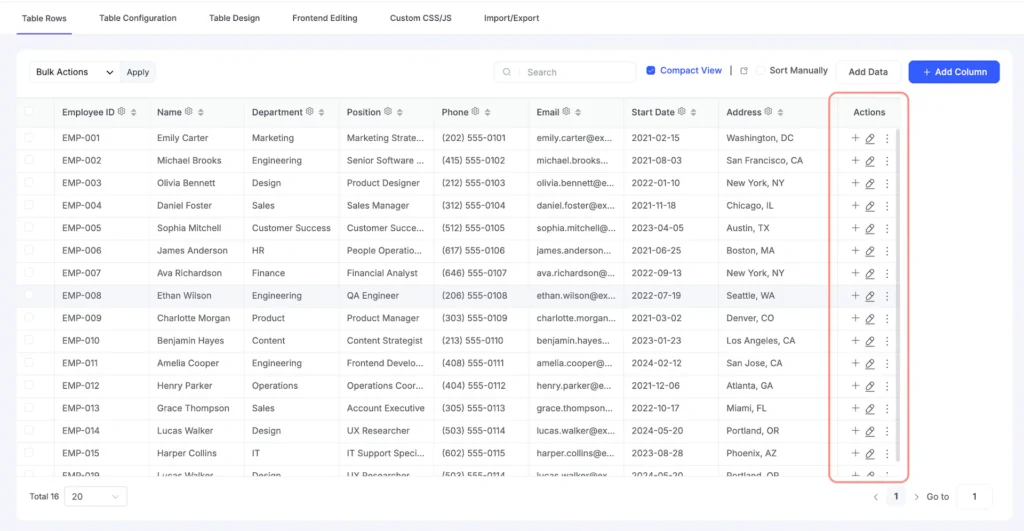
Task: Click the Account Executive position cell
Action: tap(385, 408)
